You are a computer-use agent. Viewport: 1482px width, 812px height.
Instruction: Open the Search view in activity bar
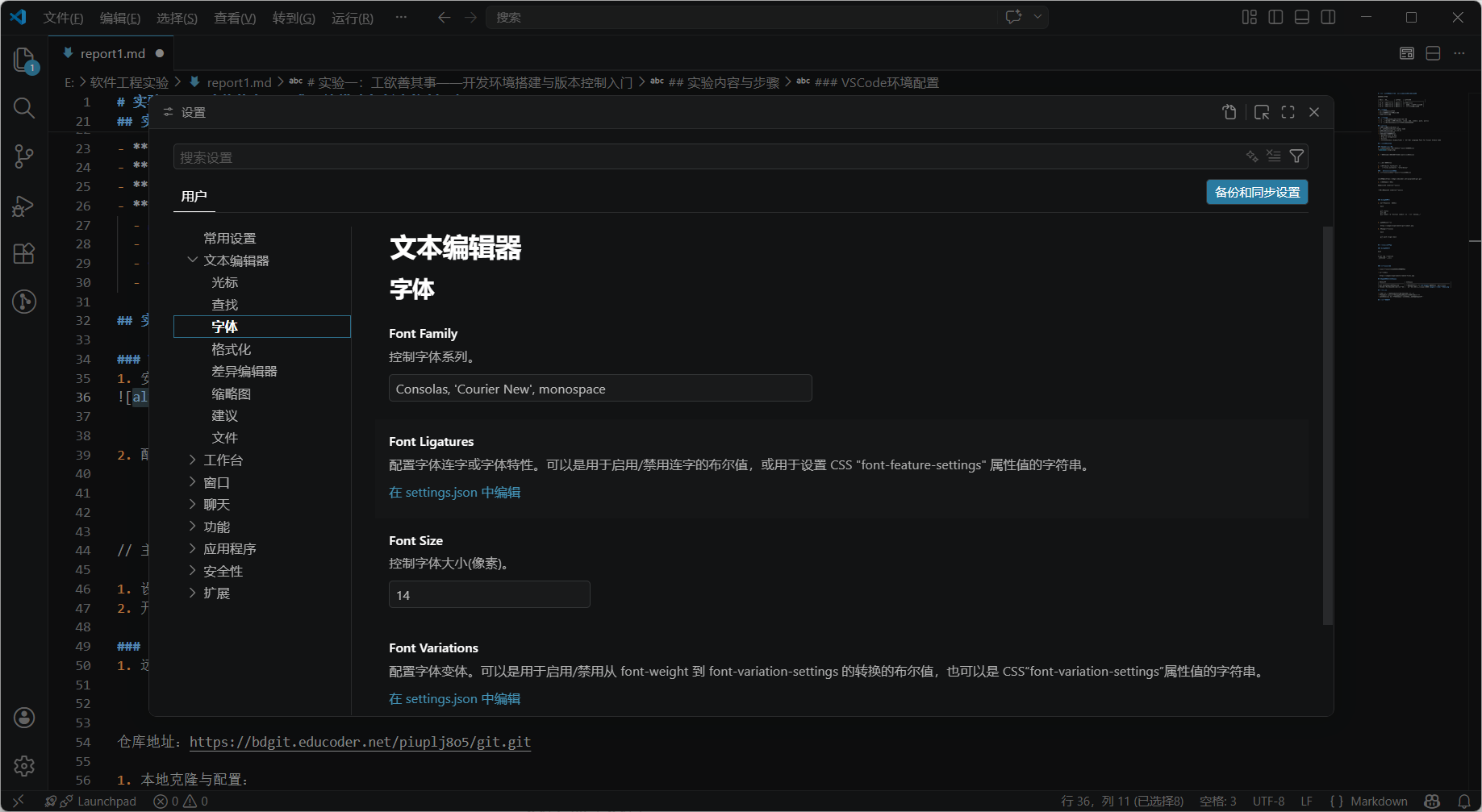click(x=24, y=108)
